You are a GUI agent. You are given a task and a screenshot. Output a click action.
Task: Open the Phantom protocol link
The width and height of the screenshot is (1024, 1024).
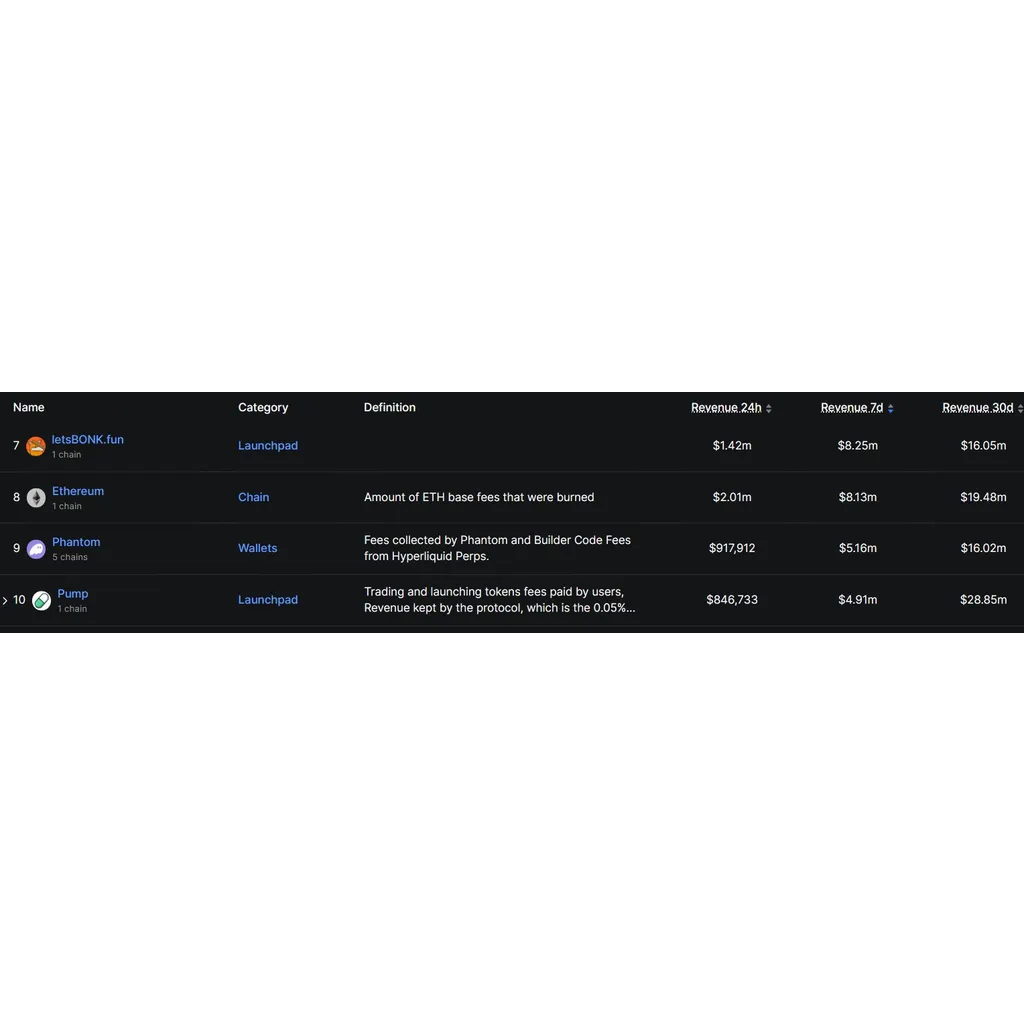coord(76,542)
